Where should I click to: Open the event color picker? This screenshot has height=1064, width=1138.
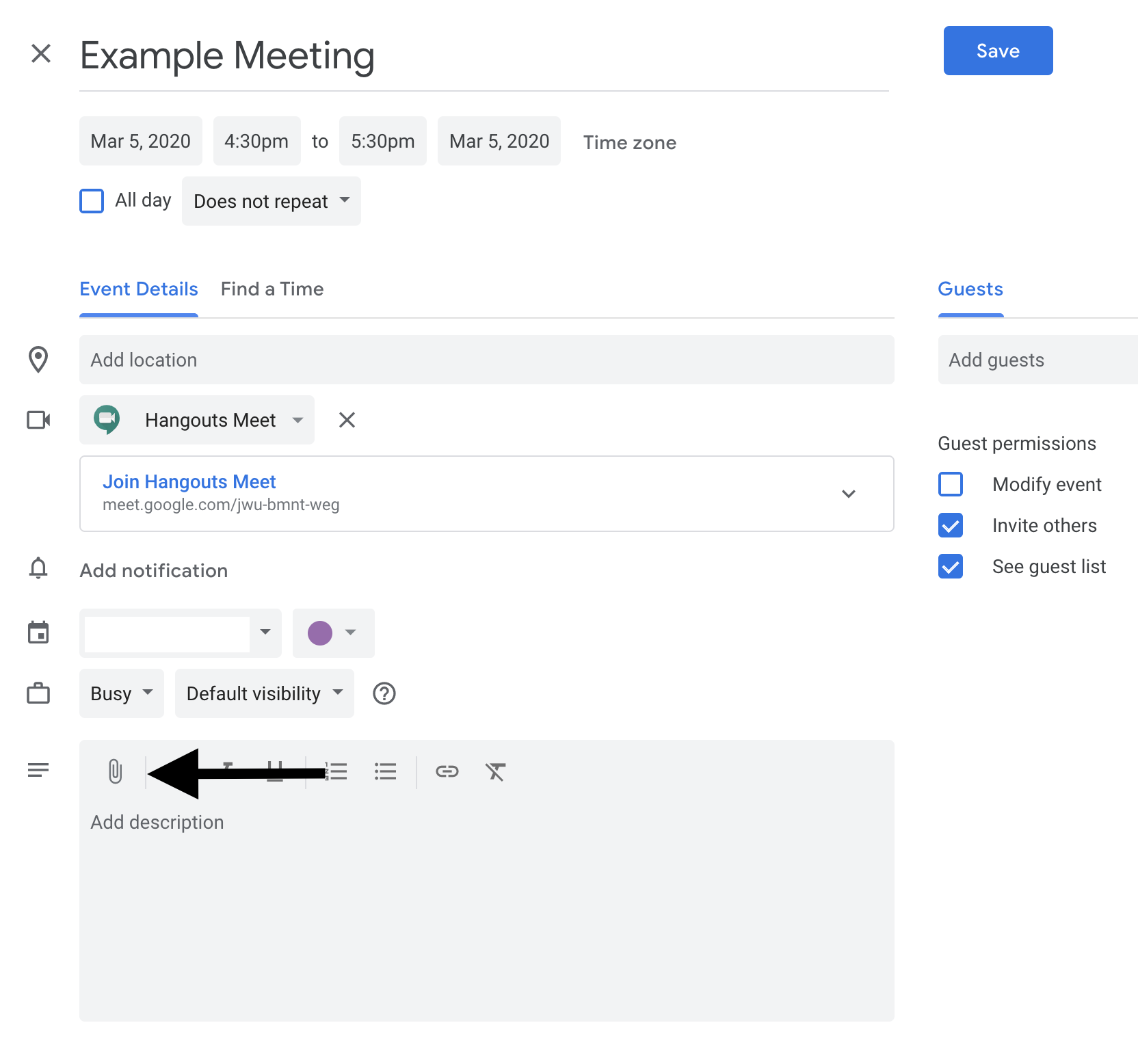(333, 633)
